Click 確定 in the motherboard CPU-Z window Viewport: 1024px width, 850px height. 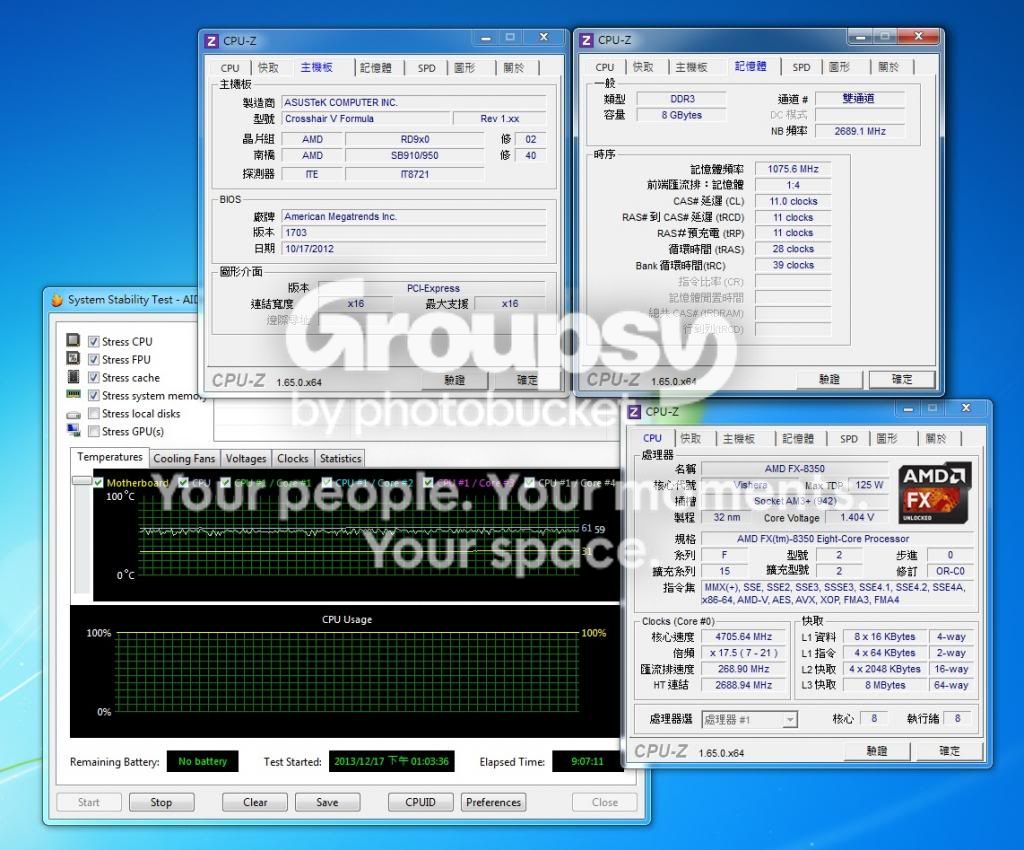click(x=528, y=380)
